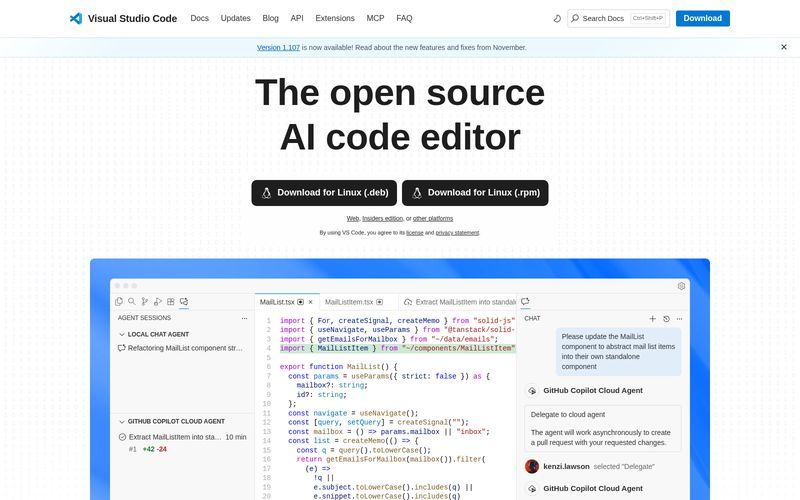Click the chat icon beside Refactoring MailList component
The height and width of the screenshot is (500, 800).
coord(121,348)
